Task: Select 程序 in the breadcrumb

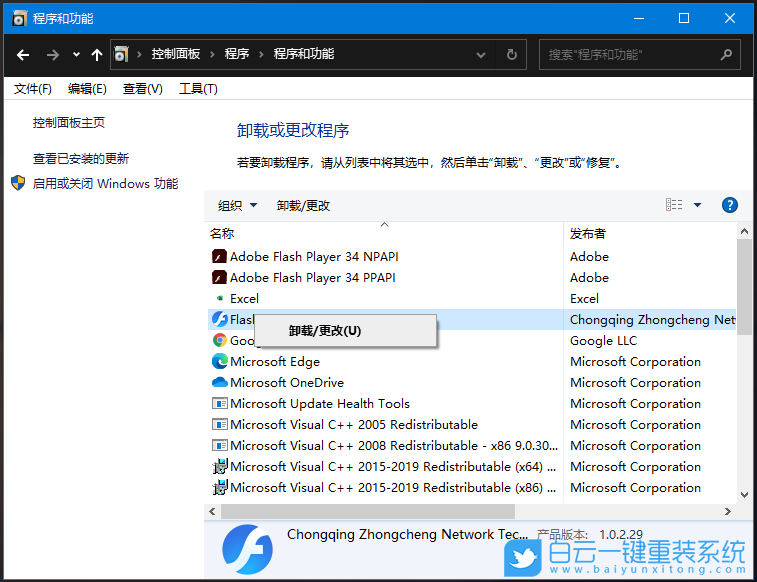Action: pos(237,54)
